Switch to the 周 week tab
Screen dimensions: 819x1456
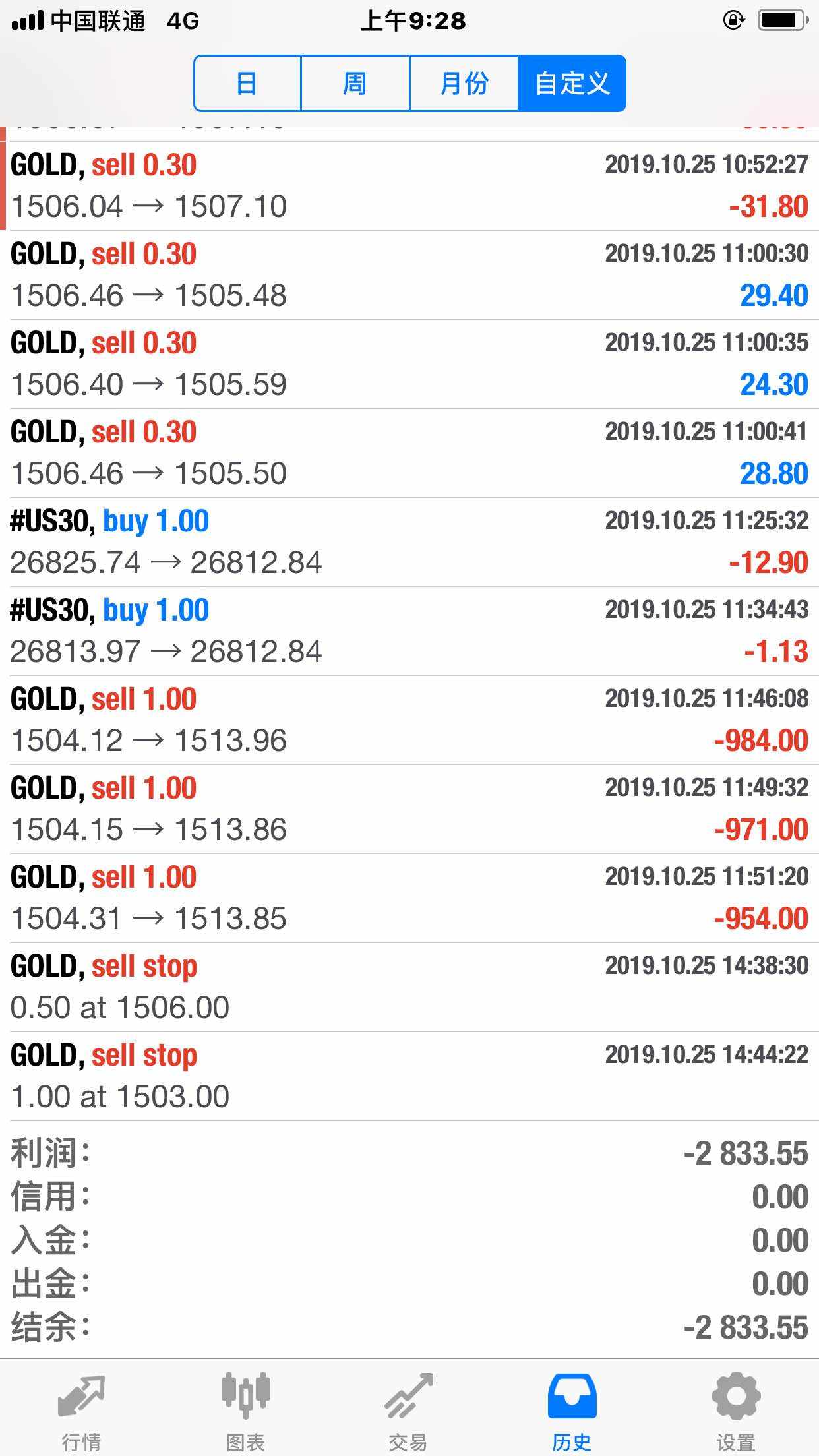pos(355,84)
